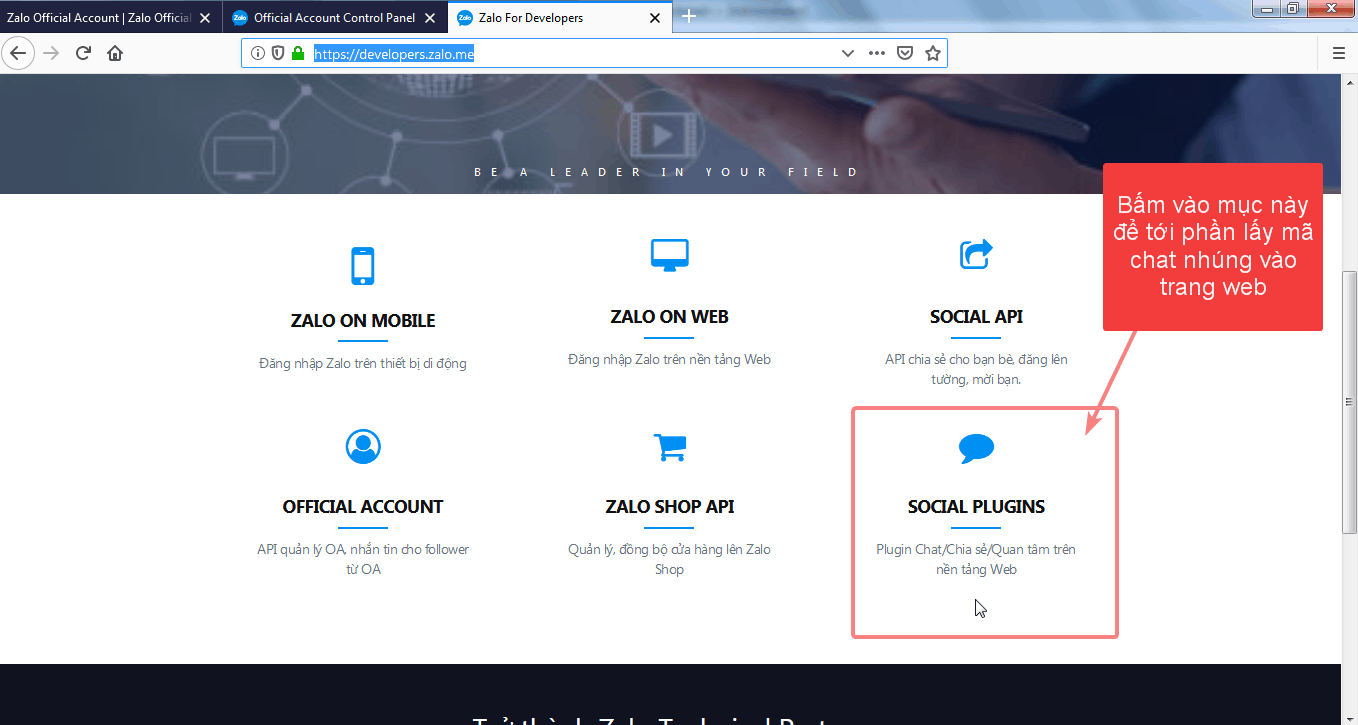Viewport: 1358px width, 725px height.
Task: Open the tracking protection shield icon
Action: click(x=278, y=53)
